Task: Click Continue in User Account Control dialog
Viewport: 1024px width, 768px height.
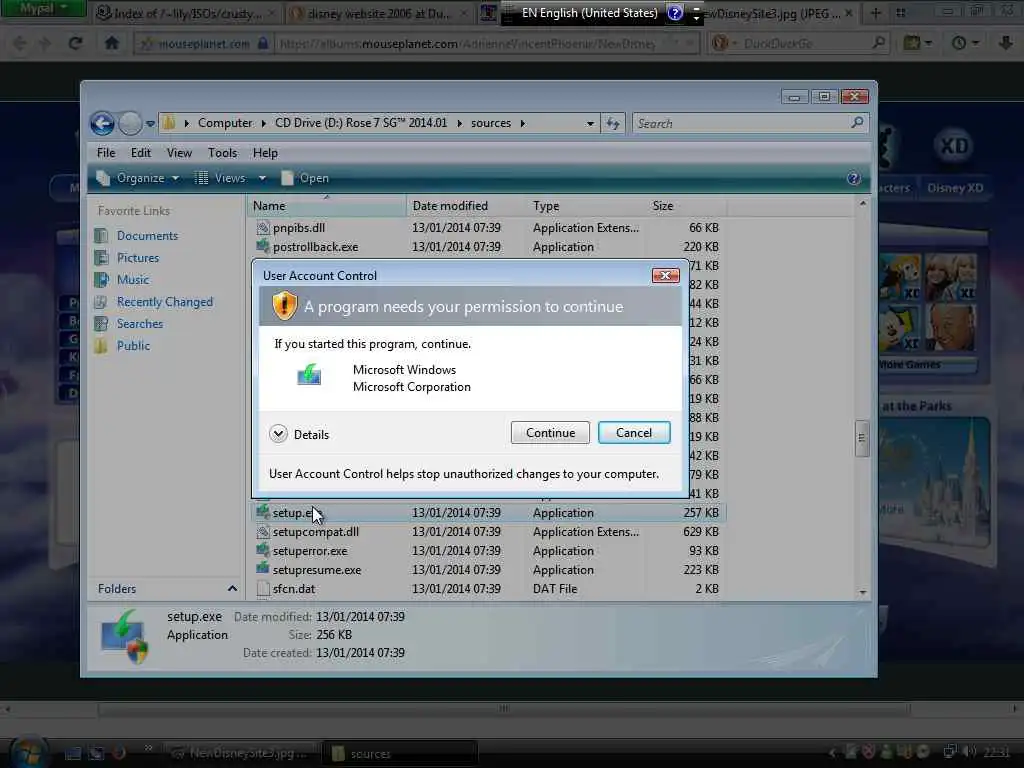Action: coord(550,433)
